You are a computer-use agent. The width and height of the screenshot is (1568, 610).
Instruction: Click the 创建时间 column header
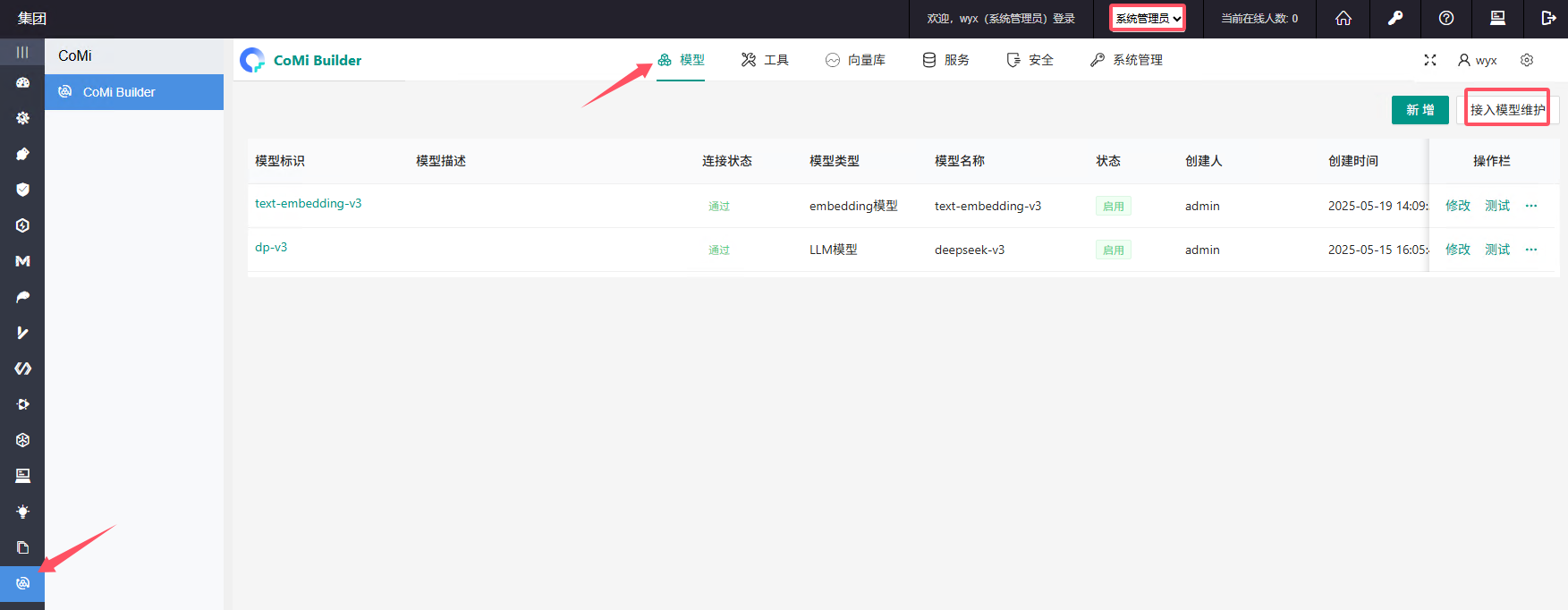click(x=1353, y=161)
